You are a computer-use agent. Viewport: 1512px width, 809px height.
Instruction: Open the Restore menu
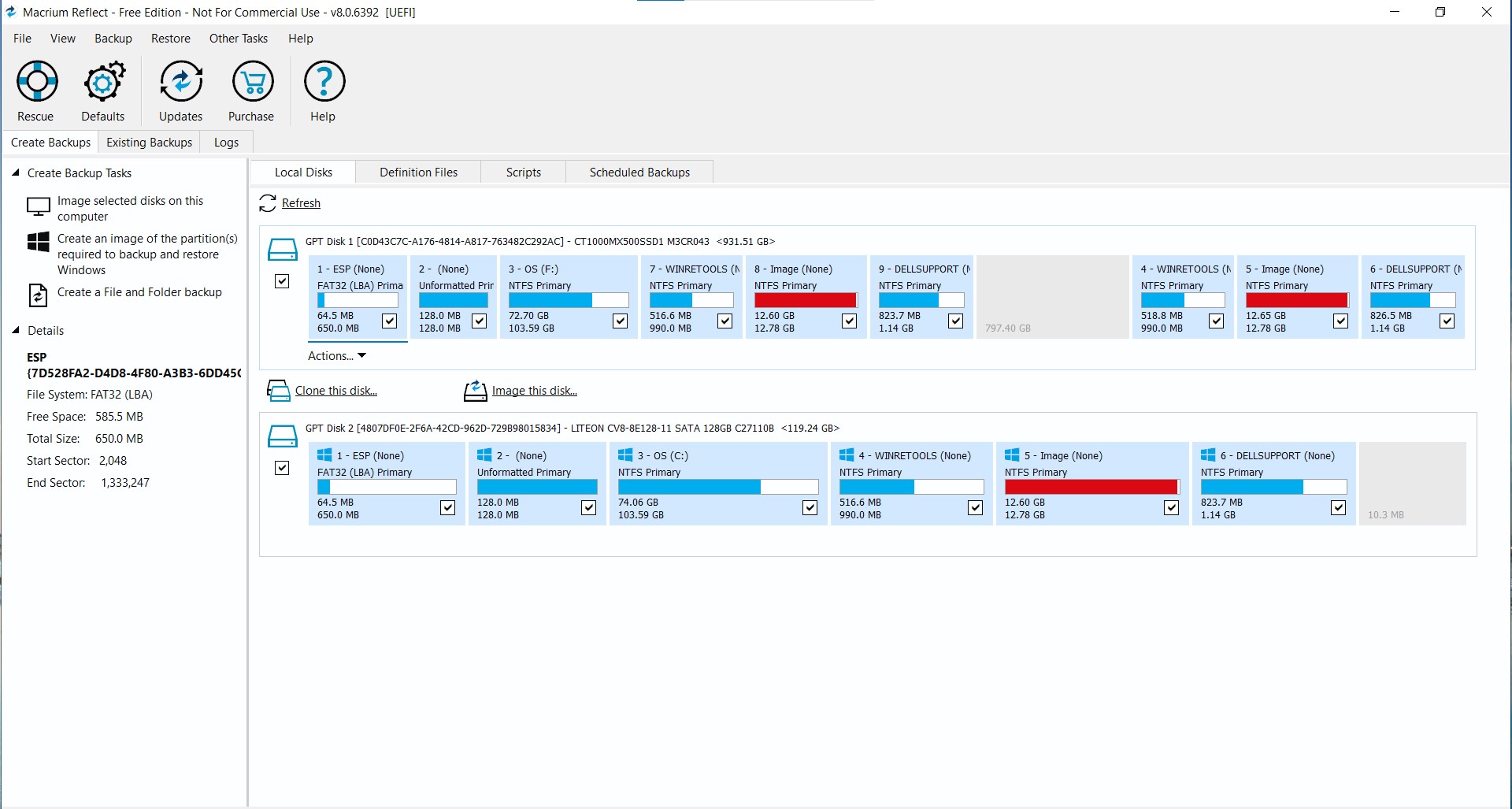171,39
